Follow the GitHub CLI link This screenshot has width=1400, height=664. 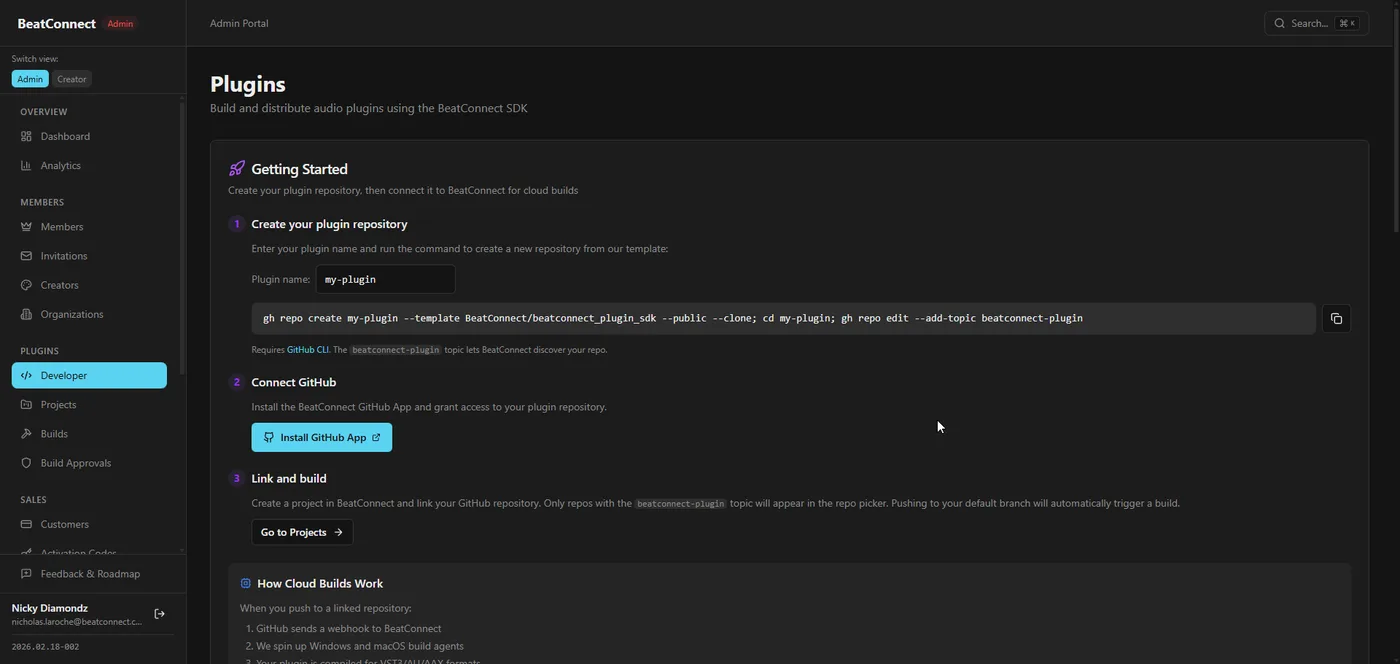click(307, 350)
